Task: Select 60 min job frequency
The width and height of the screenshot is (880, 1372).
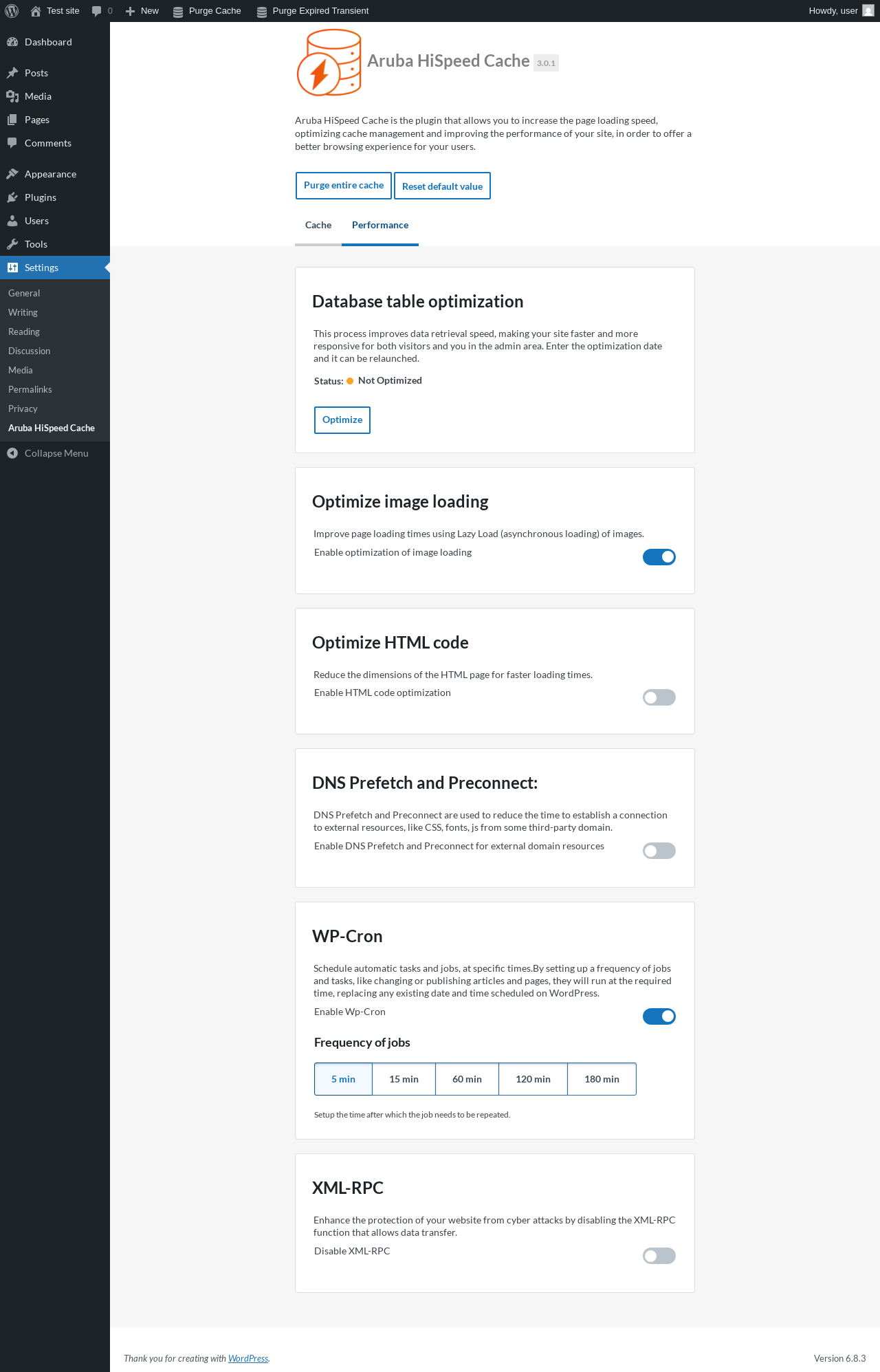Action: (467, 1079)
